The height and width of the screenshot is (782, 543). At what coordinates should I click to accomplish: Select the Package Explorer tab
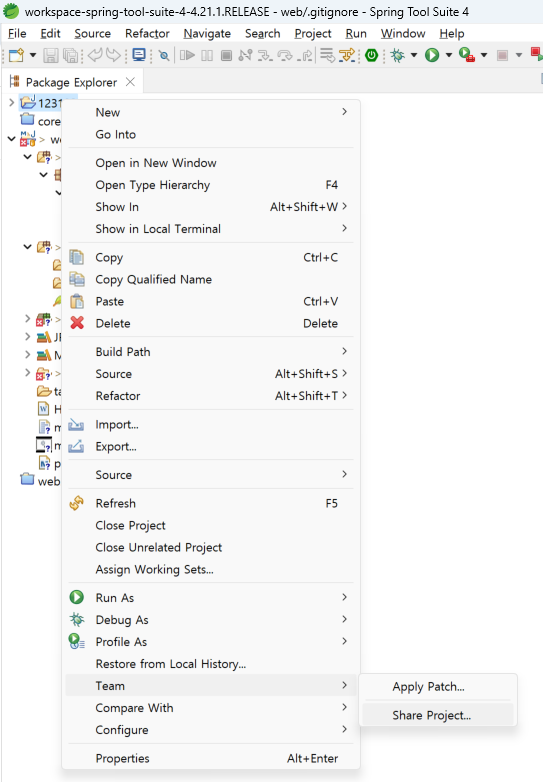click(71, 82)
